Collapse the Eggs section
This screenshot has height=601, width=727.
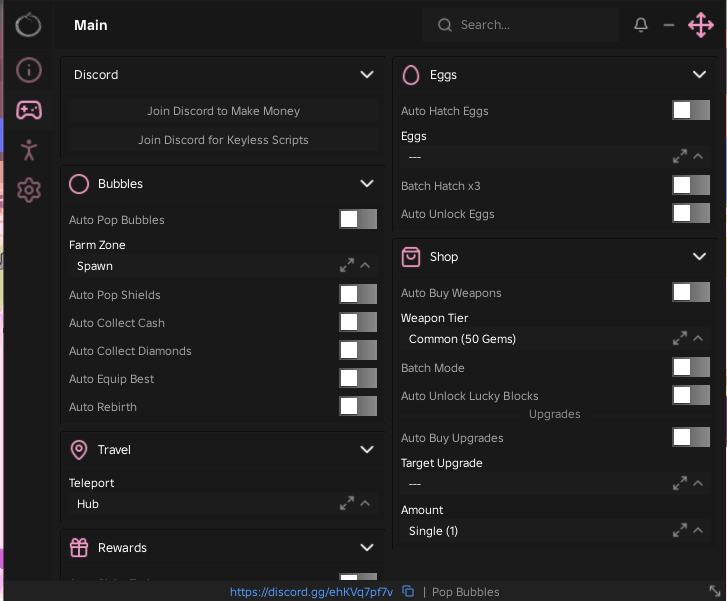click(699, 75)
